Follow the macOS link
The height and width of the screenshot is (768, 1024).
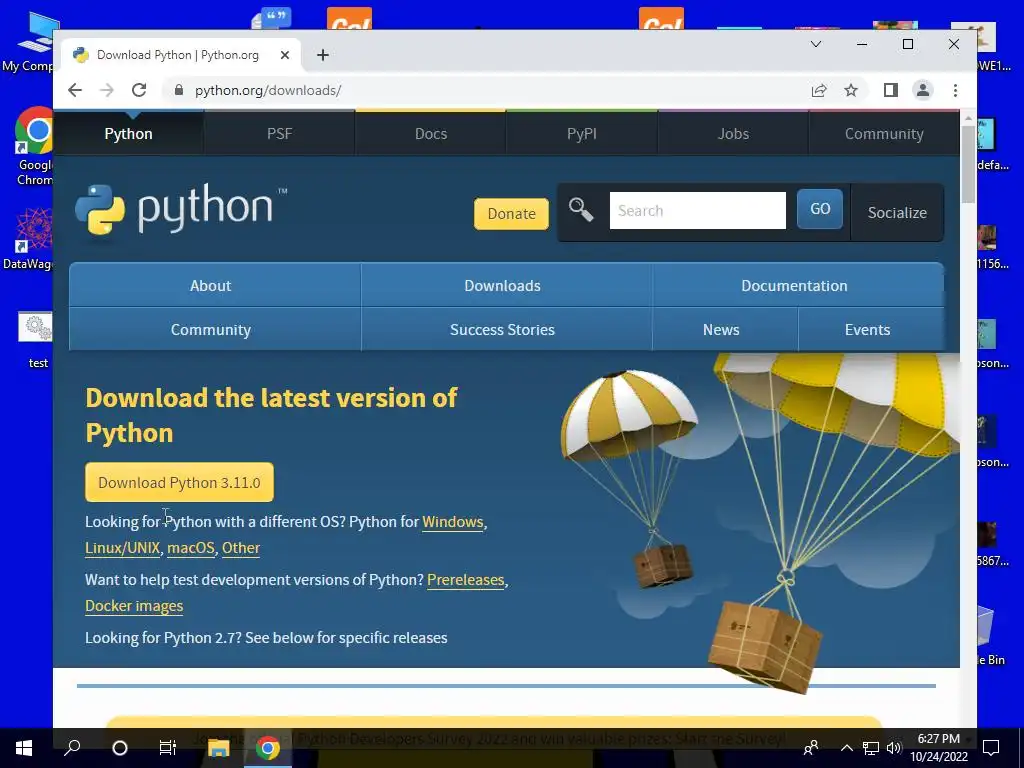[191, 548]
